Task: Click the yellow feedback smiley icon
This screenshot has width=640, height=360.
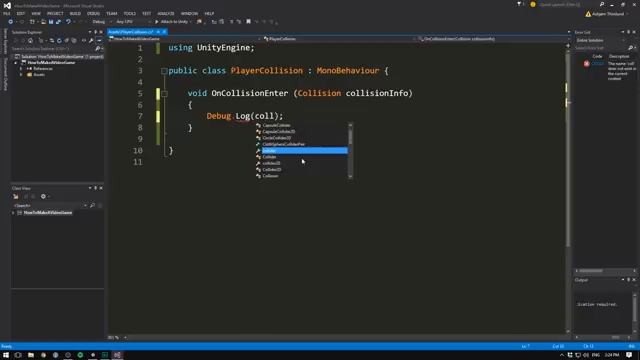Action: tap(533, 4)
